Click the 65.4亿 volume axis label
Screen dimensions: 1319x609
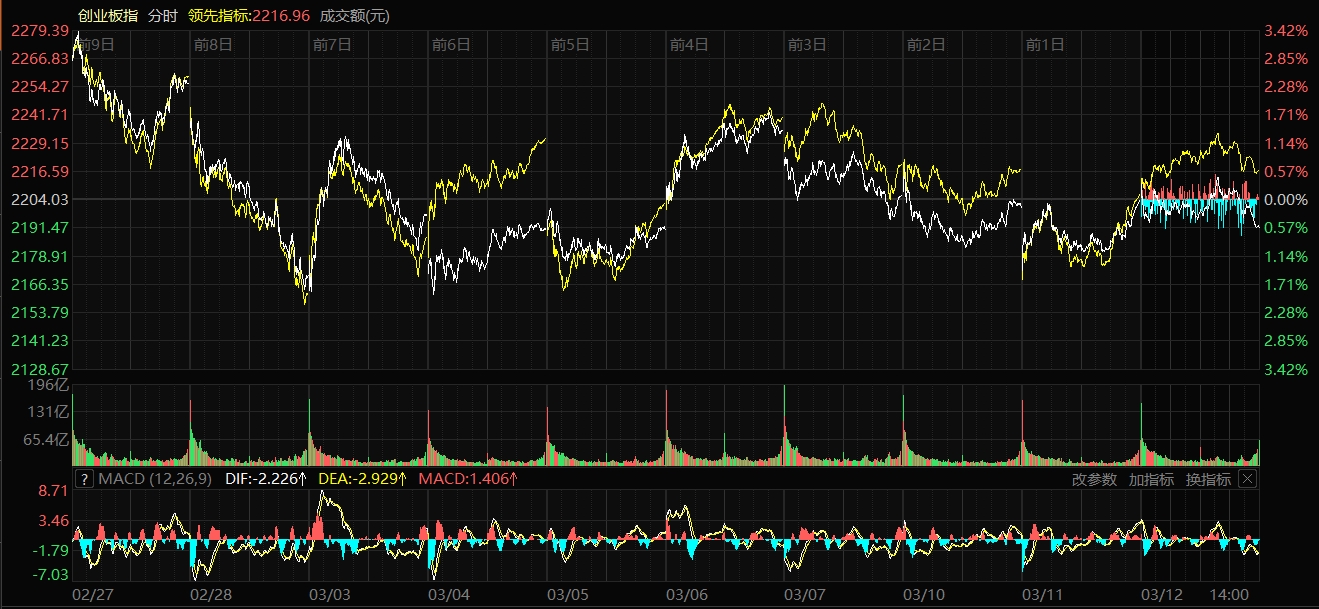click(x=45, y=440)
